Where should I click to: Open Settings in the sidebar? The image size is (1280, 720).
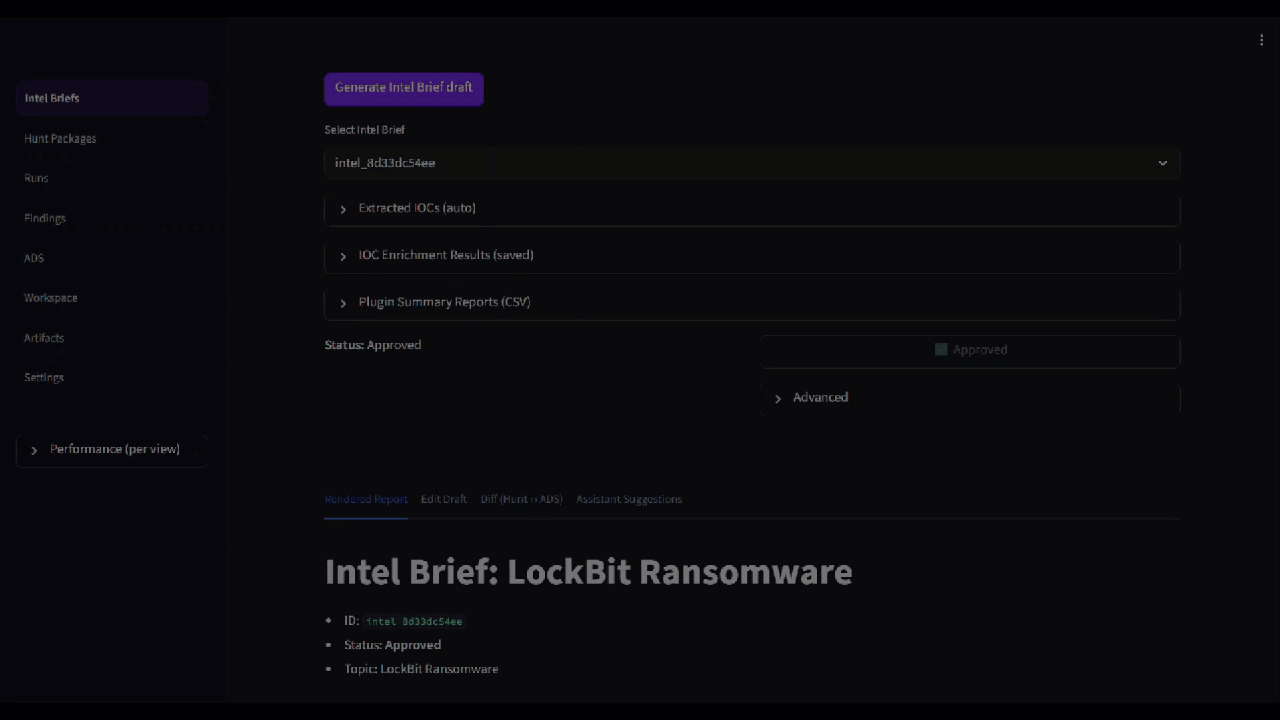(x=112, y=377)
